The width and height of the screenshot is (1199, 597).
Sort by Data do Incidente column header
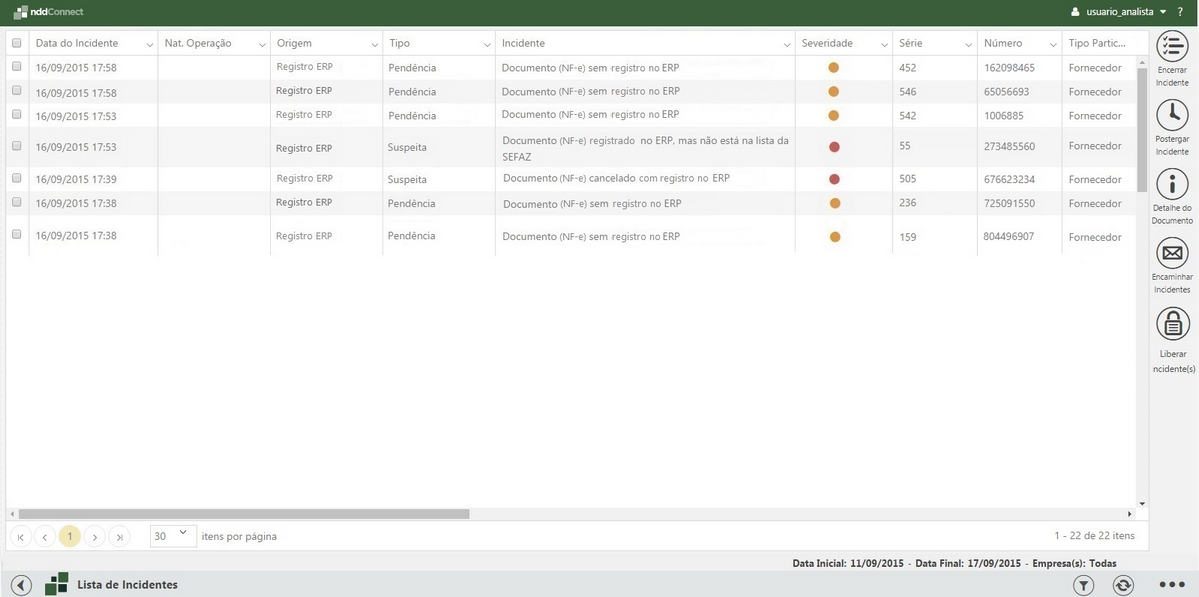77,44
